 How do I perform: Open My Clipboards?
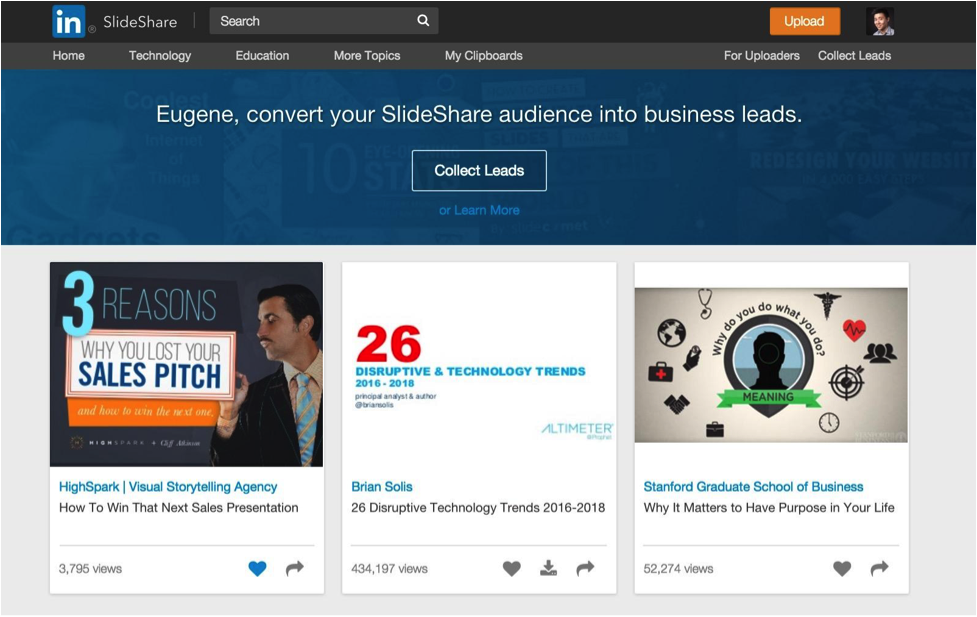tap(484, 56)
